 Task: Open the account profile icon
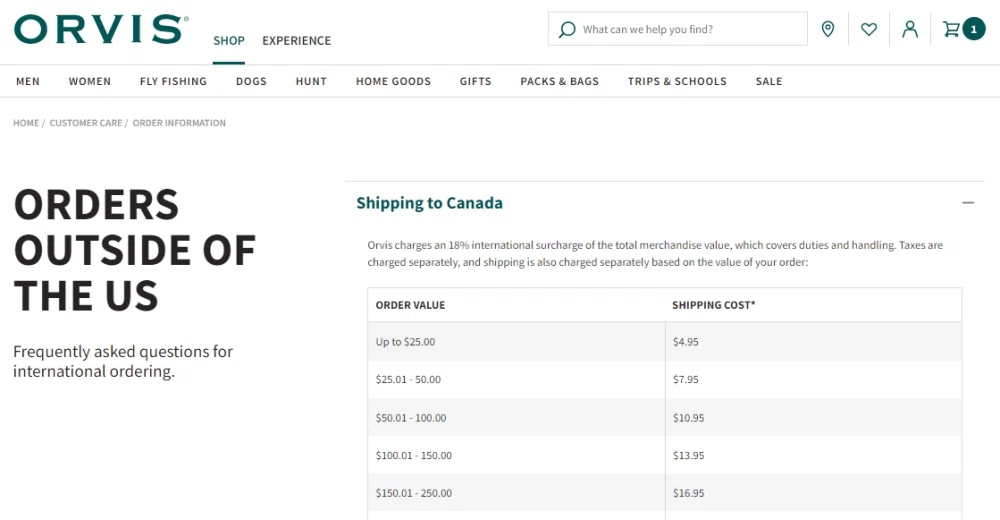(x=909, y=29)
